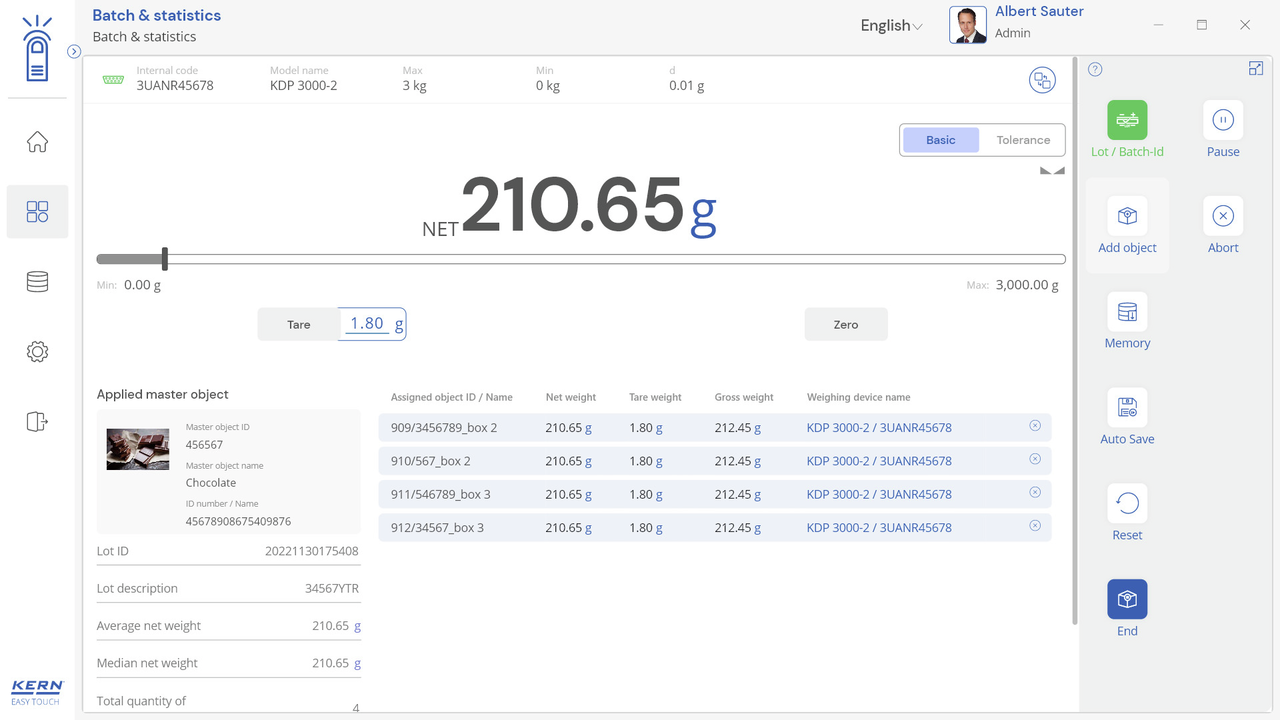Open the Memory function
This screenshot has width=1280, height=720.
pyautogui.click(x=1127, y=312)
